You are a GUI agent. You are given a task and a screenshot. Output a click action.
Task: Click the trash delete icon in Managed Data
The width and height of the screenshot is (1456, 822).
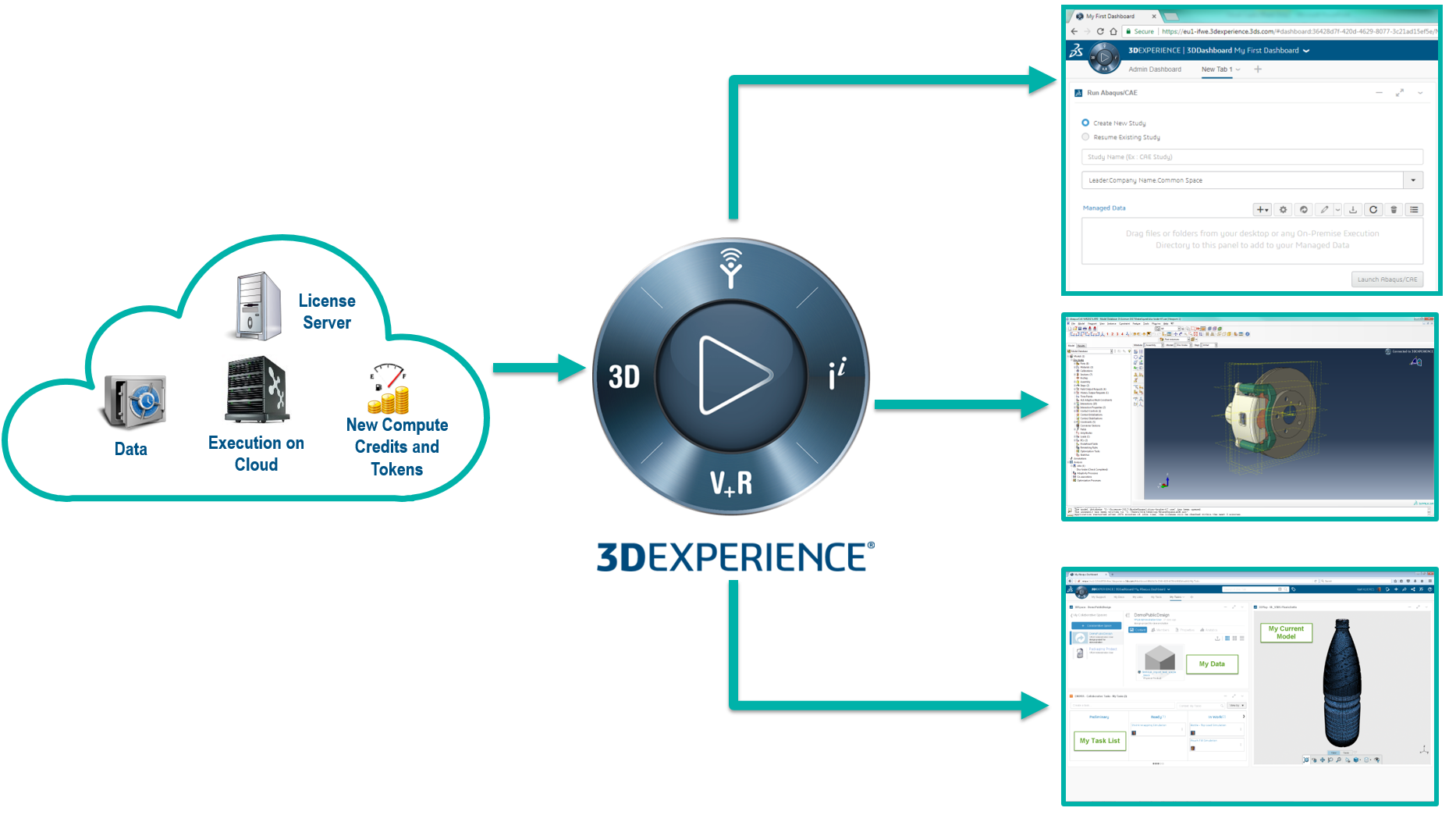click(x=1394, y=209)
